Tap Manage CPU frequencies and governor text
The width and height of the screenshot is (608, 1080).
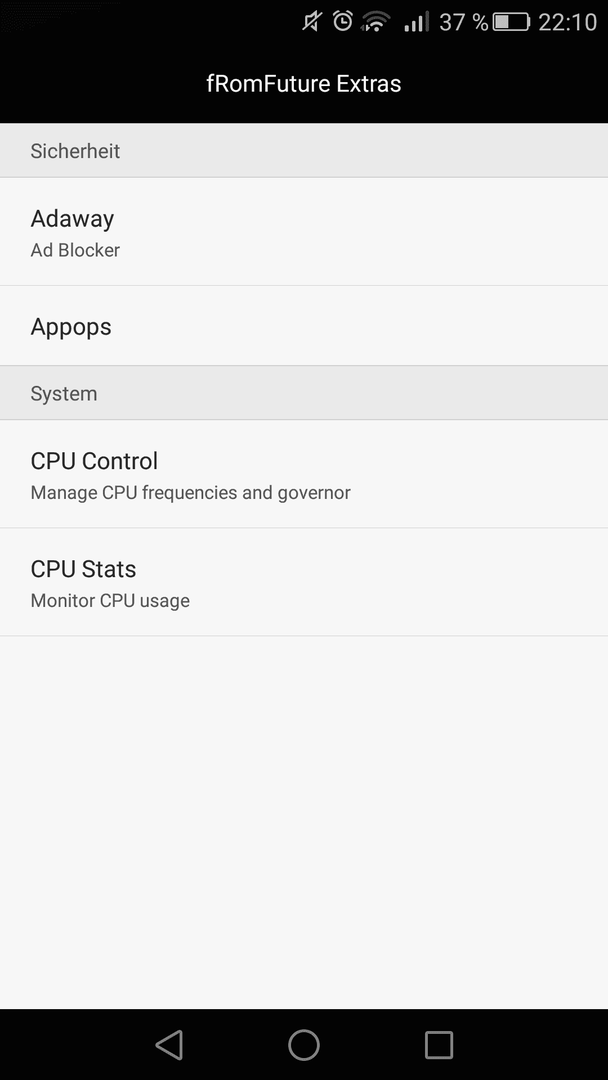tap(191, 493)
